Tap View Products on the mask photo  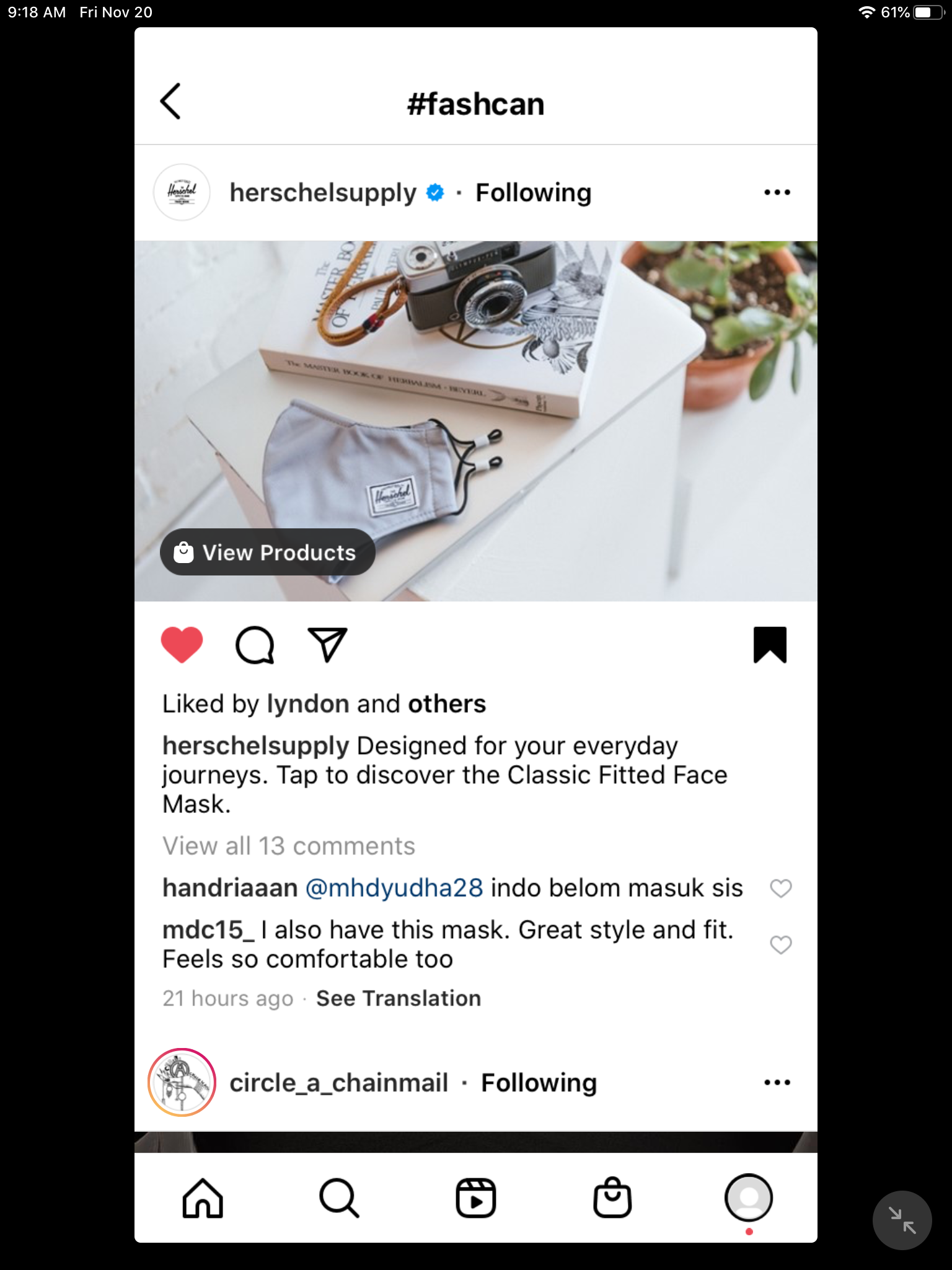click(268, 552)
